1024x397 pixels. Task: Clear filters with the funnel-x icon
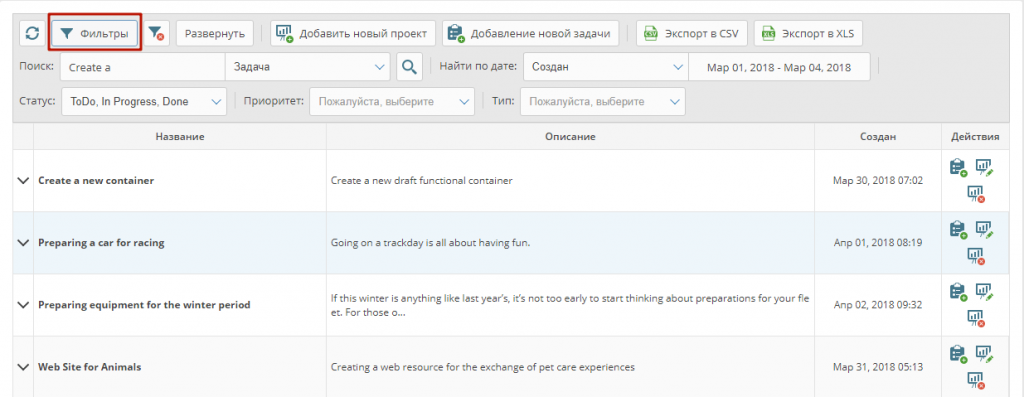(x=156, y=33)
